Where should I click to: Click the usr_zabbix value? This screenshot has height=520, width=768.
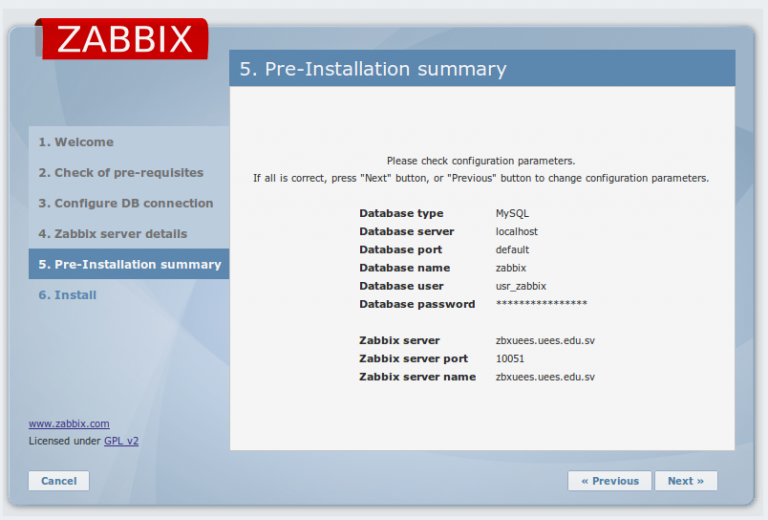pyautogui.click(x=521, y=286)
